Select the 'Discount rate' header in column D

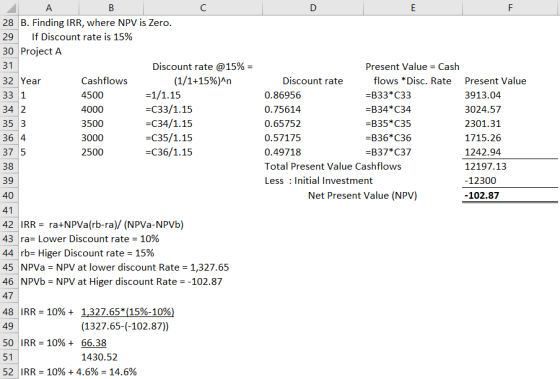pyautogui.click(x=312, y=81)
